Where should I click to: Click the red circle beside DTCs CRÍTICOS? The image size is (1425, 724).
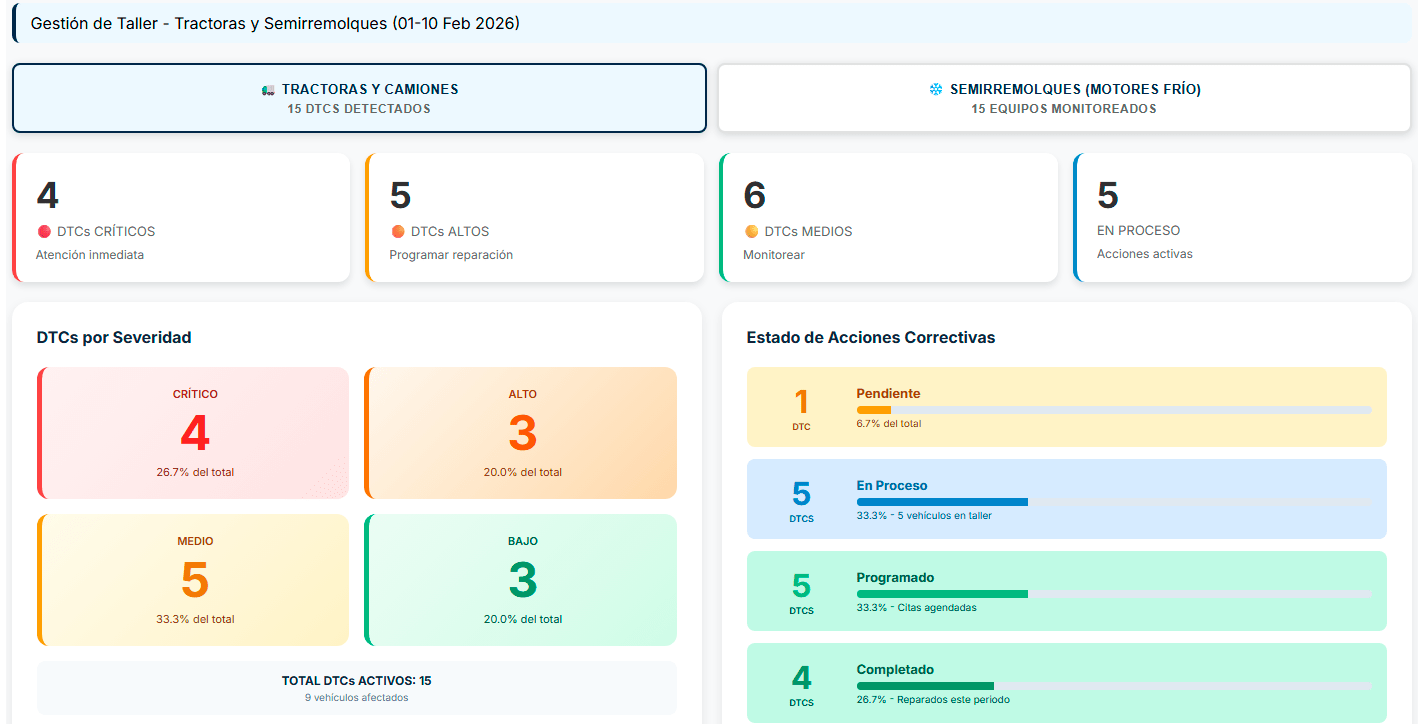tap(44, 232)
